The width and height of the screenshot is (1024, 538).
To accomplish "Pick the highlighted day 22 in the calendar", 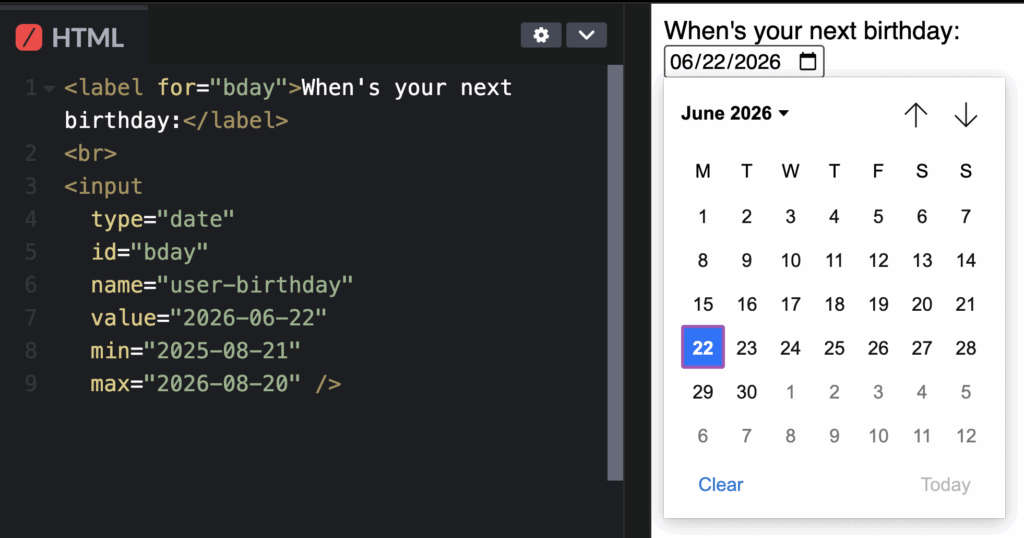I will coord(703,348).
